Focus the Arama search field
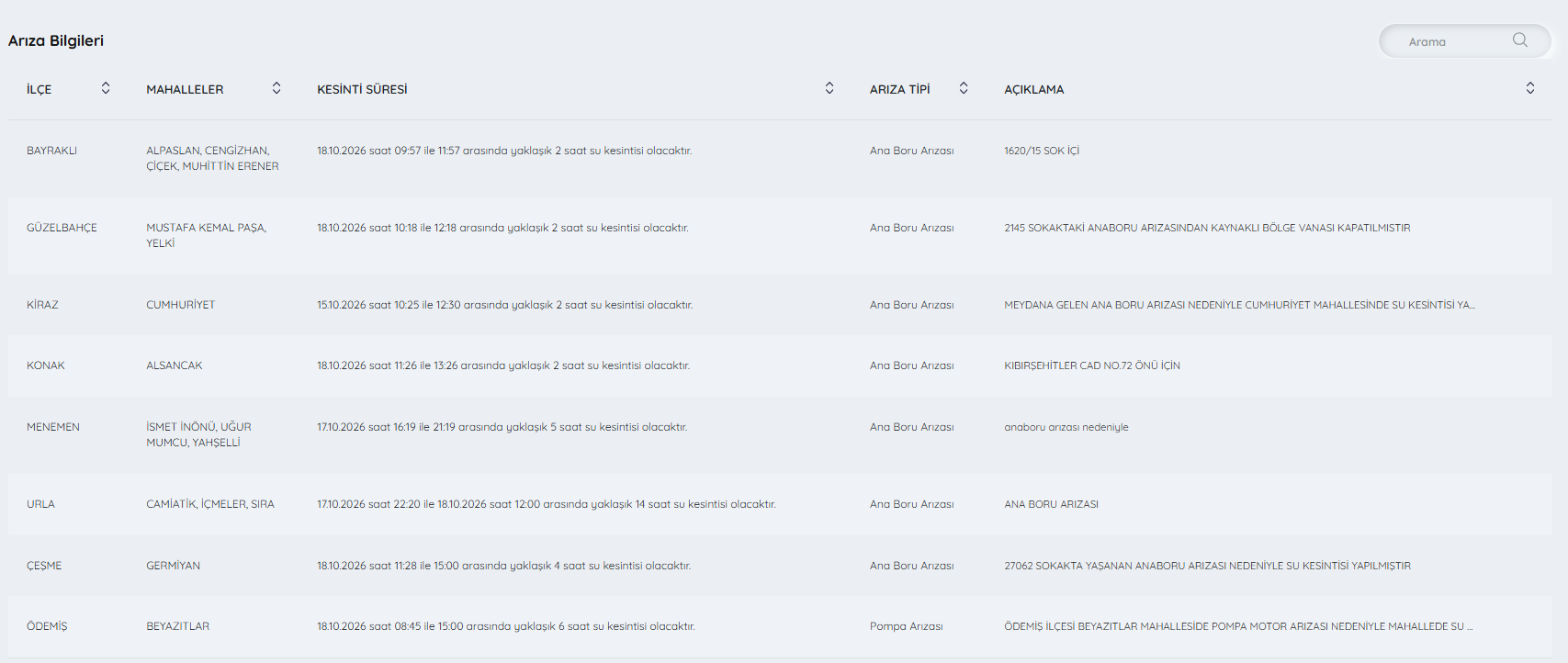The height and width of the screenshot is (663, 1568). 1464,41
